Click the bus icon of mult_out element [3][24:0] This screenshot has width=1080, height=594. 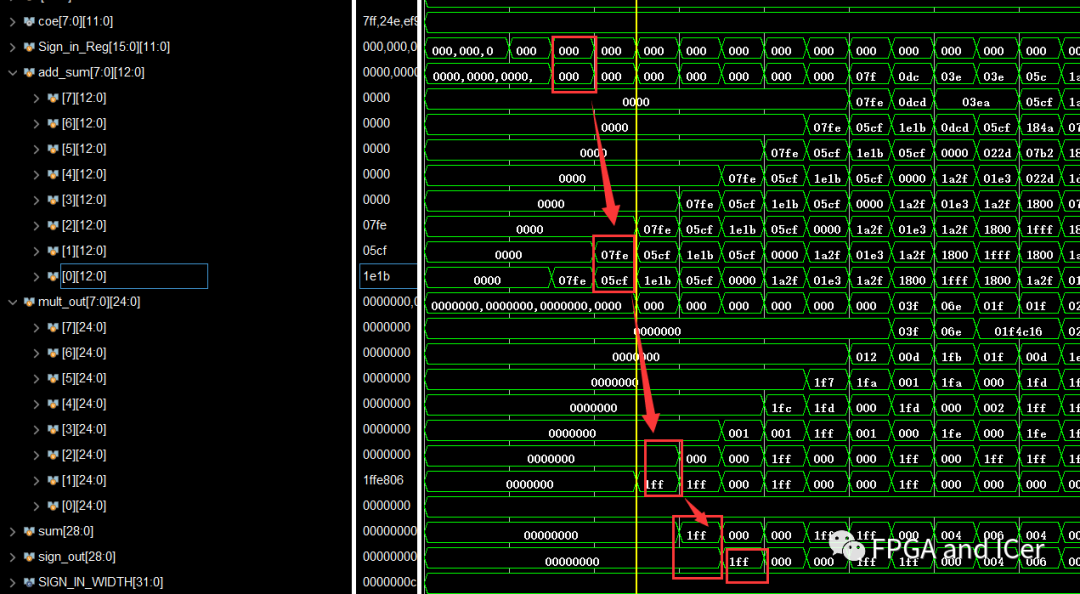[53, 429]
